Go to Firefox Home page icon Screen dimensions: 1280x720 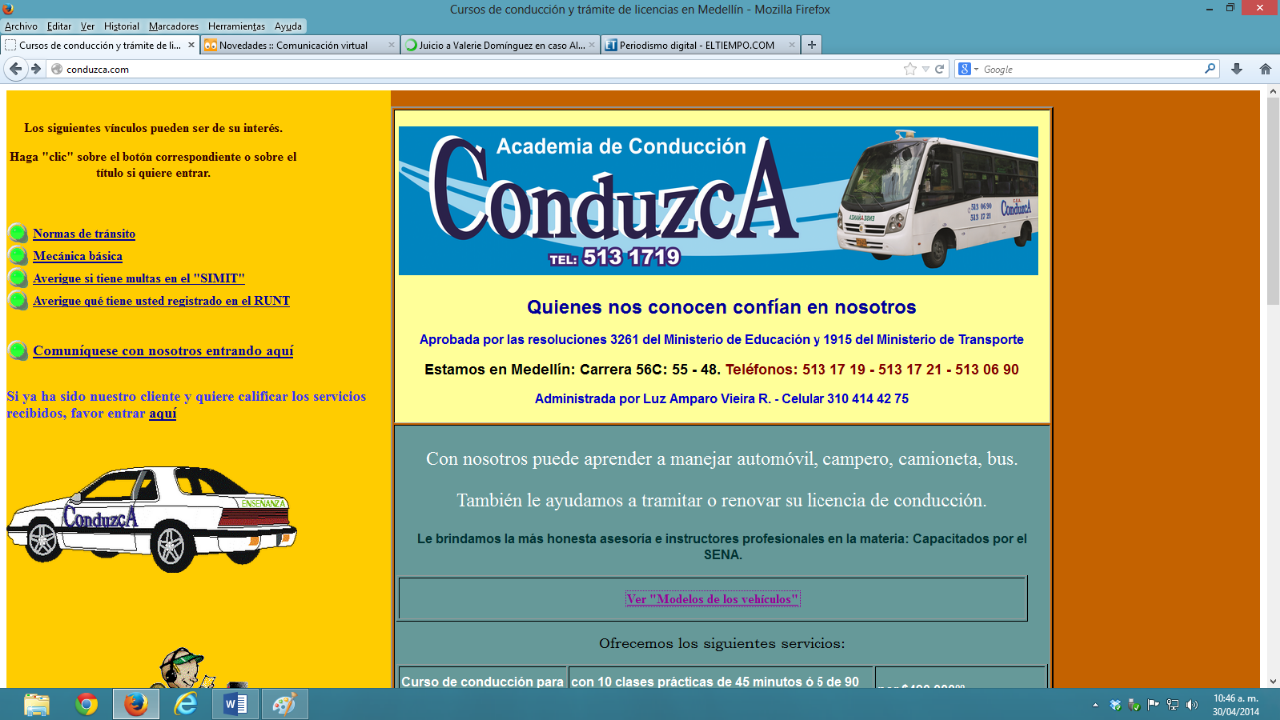point(1265,69)
